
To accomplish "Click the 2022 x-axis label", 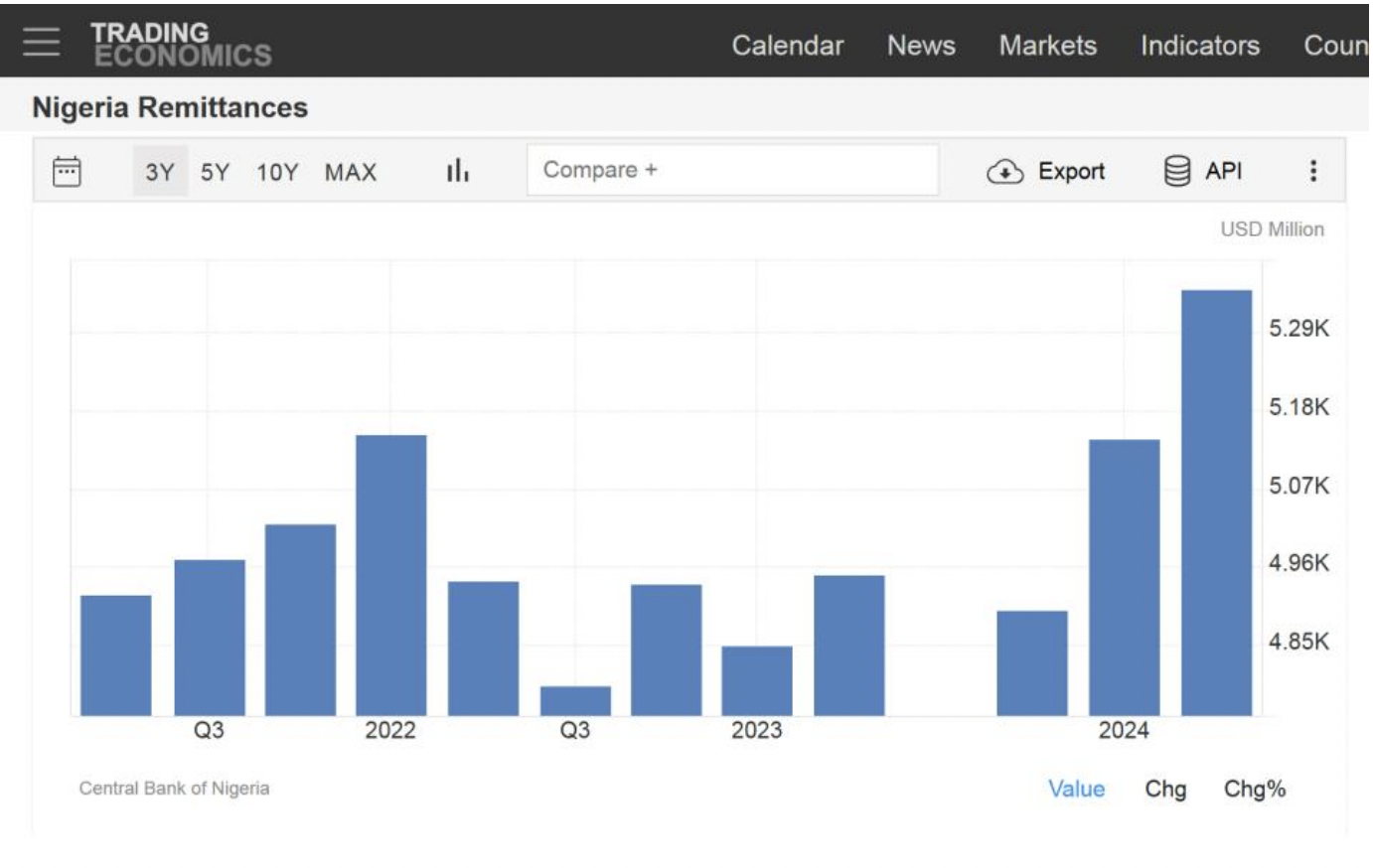I will 390,731.
